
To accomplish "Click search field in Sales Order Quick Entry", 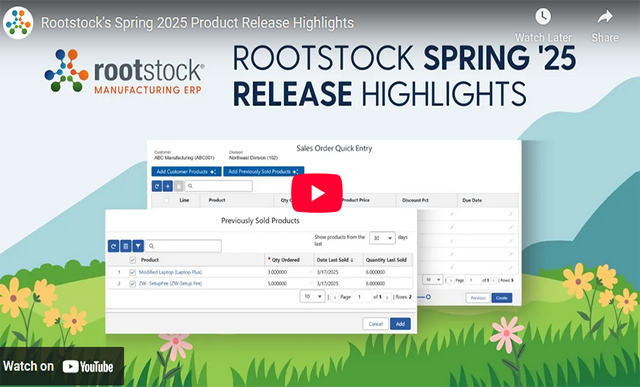I will click(x=219, y=186).
